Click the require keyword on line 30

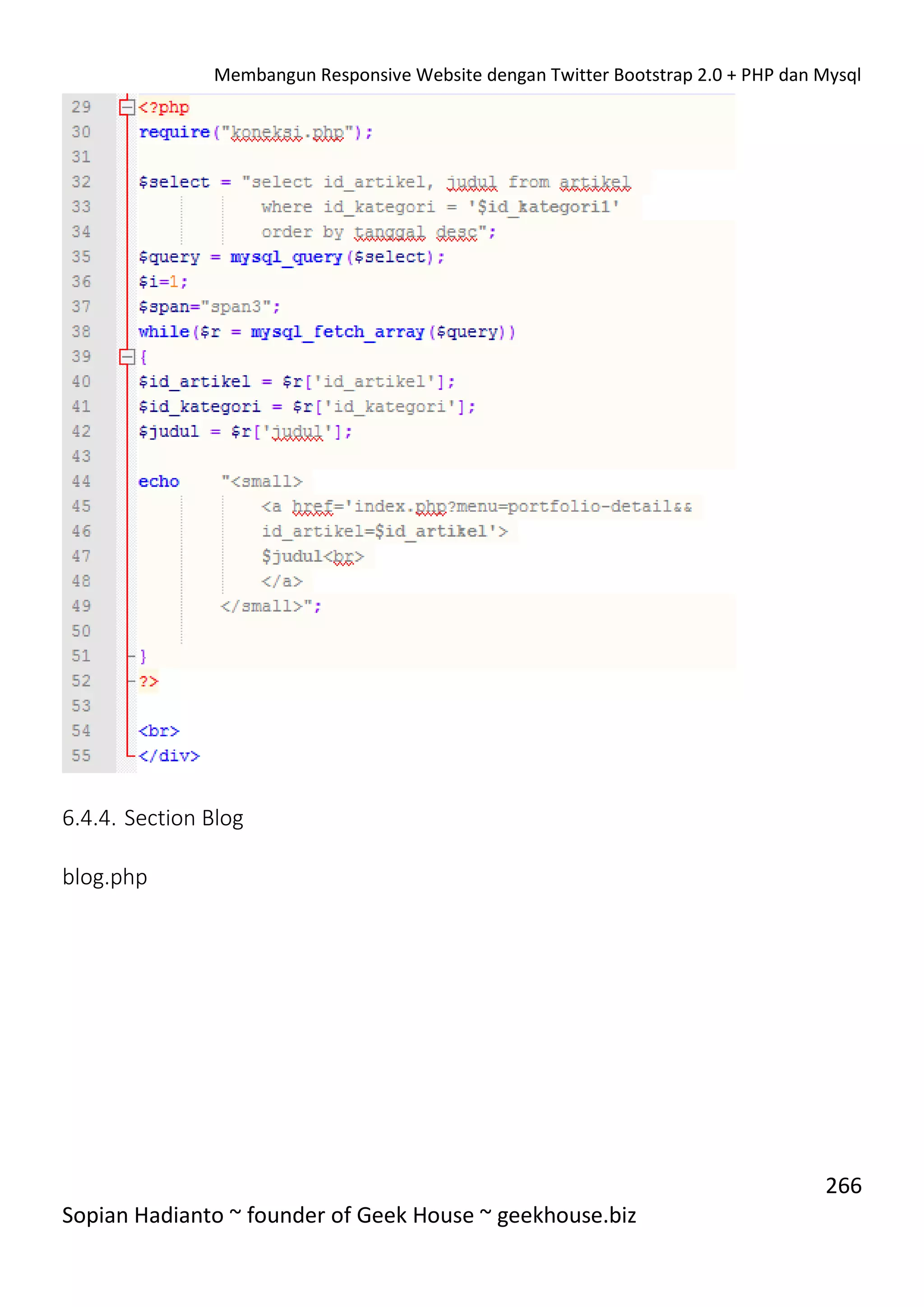pos(175,133)
